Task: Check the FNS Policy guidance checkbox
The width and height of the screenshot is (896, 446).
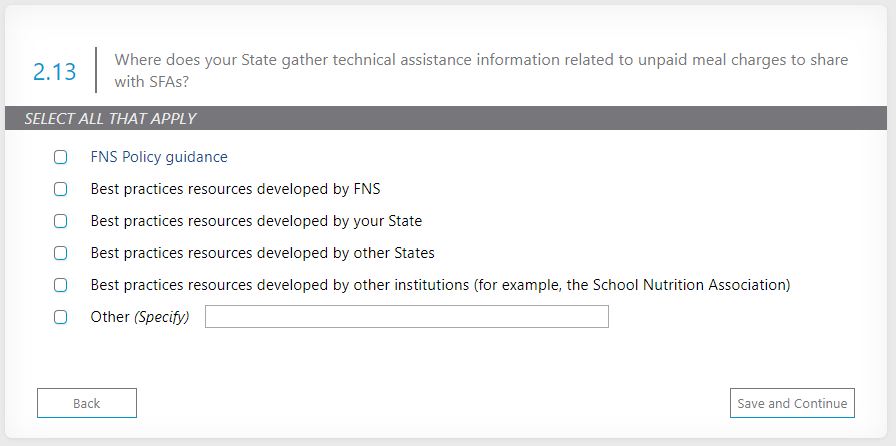Action: 60,157
